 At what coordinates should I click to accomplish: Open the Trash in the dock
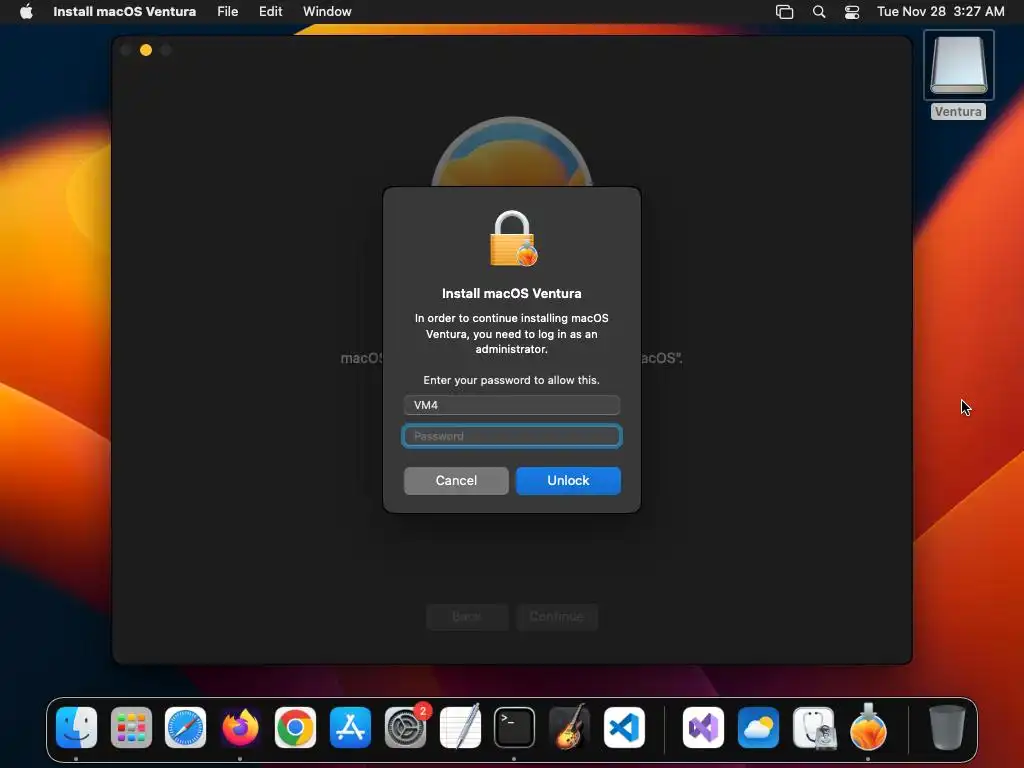coord(947,728)
